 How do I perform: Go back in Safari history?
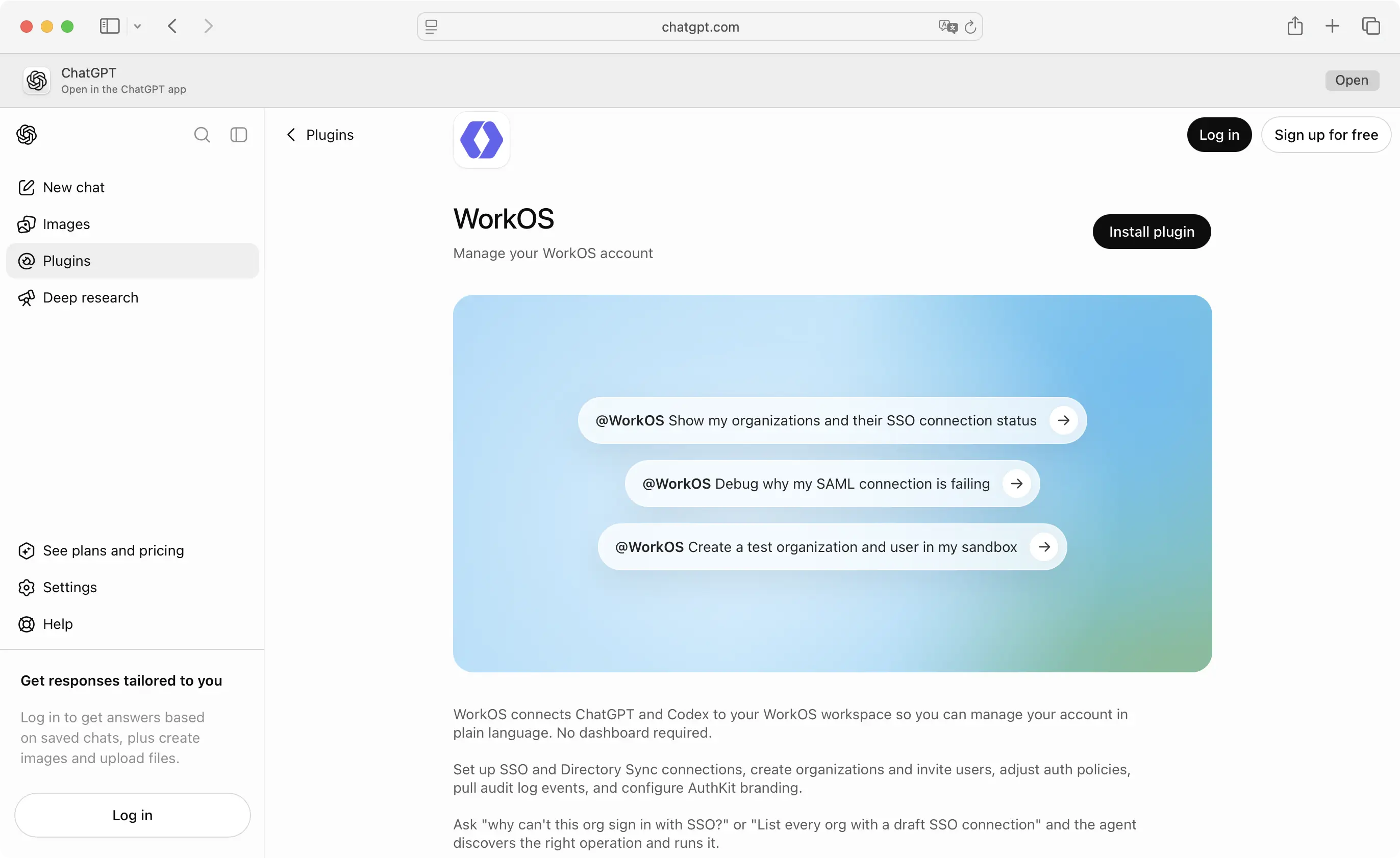point(172,26)
